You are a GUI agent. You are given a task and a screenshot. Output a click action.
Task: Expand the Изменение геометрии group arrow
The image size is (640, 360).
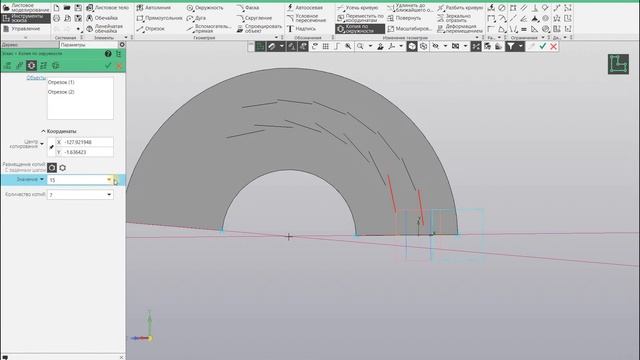click(477, 38)
